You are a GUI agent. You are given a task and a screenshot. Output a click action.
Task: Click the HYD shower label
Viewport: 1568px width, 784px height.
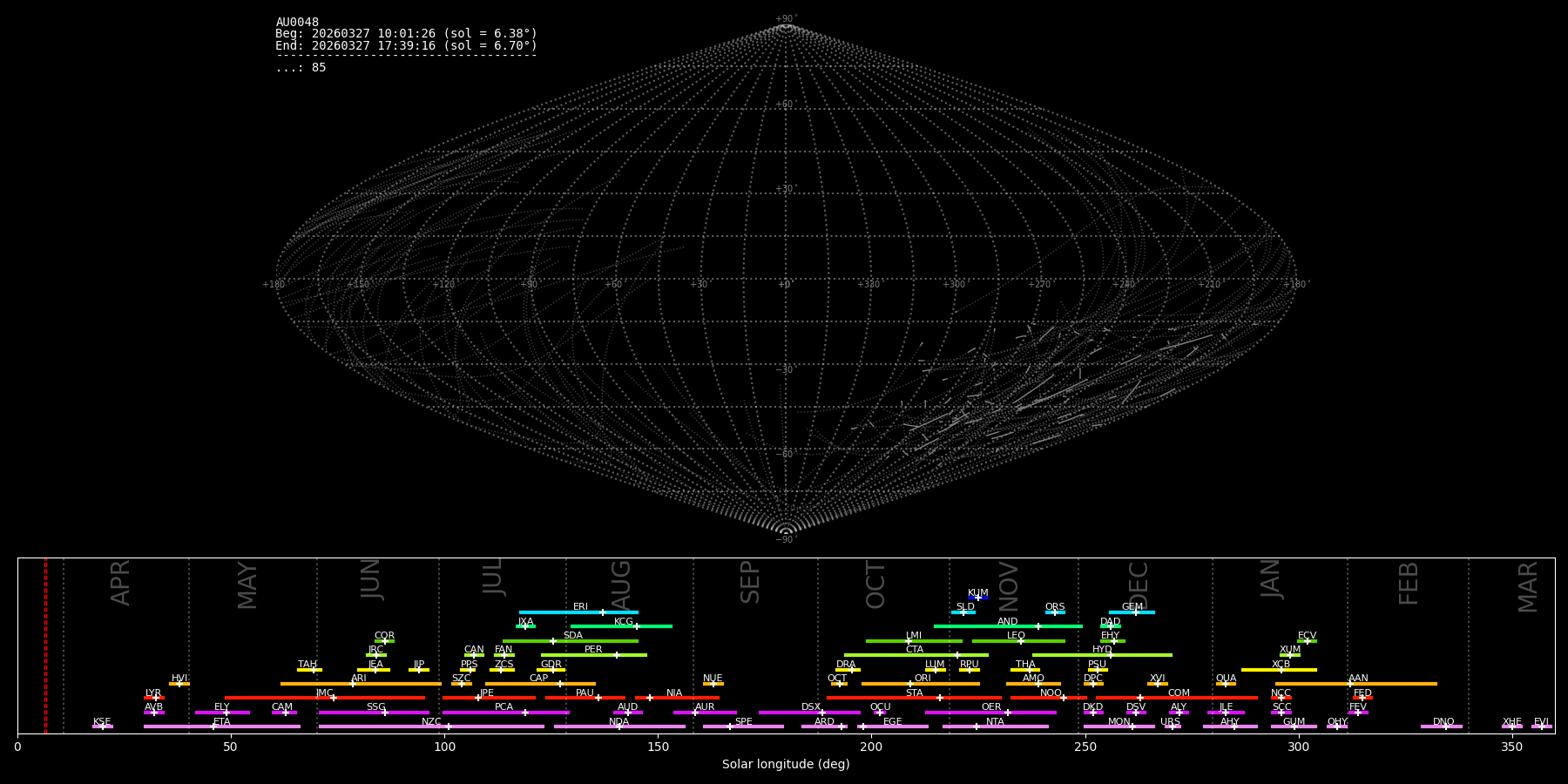pos(1102,650)
